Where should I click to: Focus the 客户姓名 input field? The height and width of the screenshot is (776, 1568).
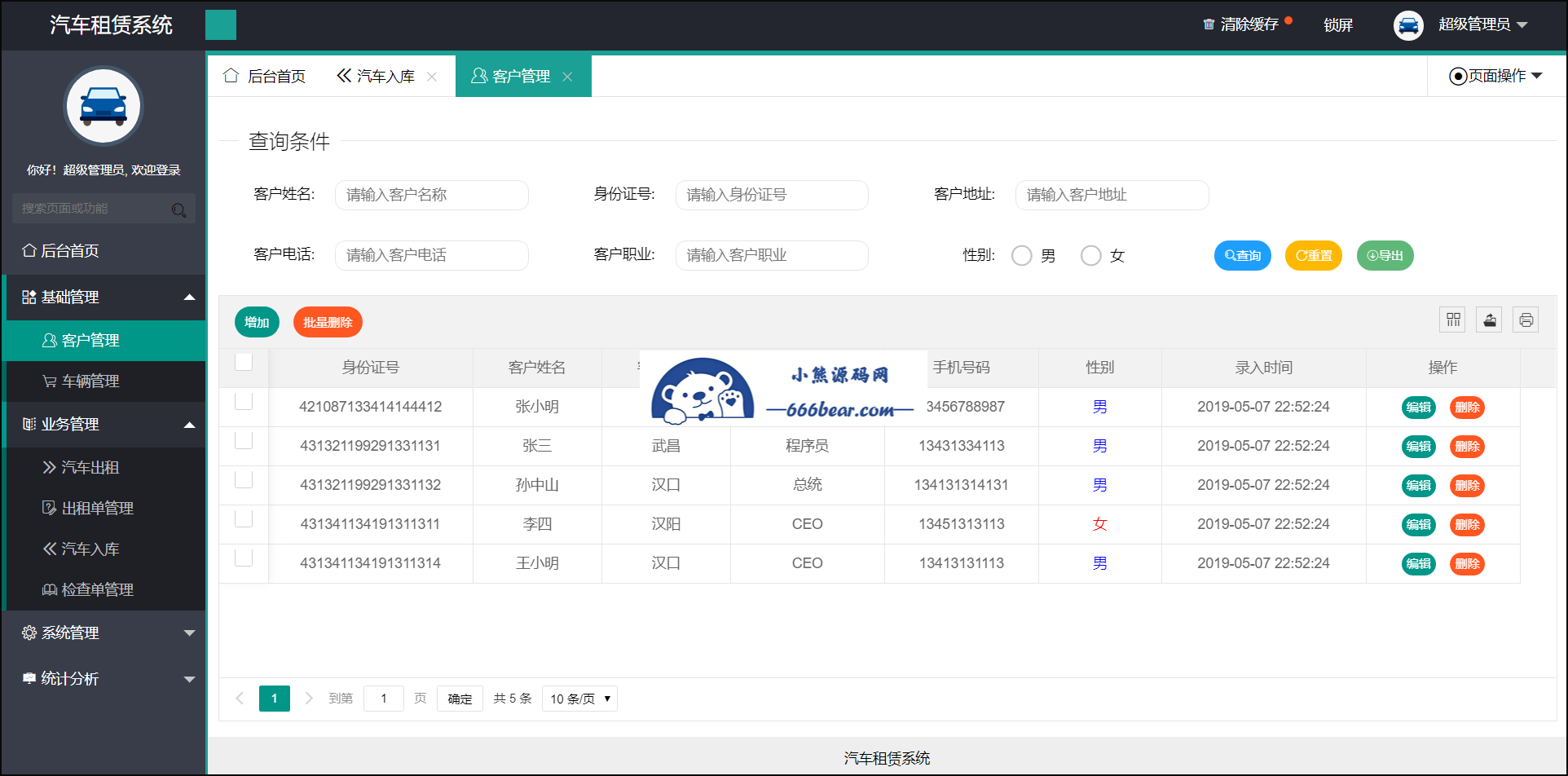click(432, 195)
